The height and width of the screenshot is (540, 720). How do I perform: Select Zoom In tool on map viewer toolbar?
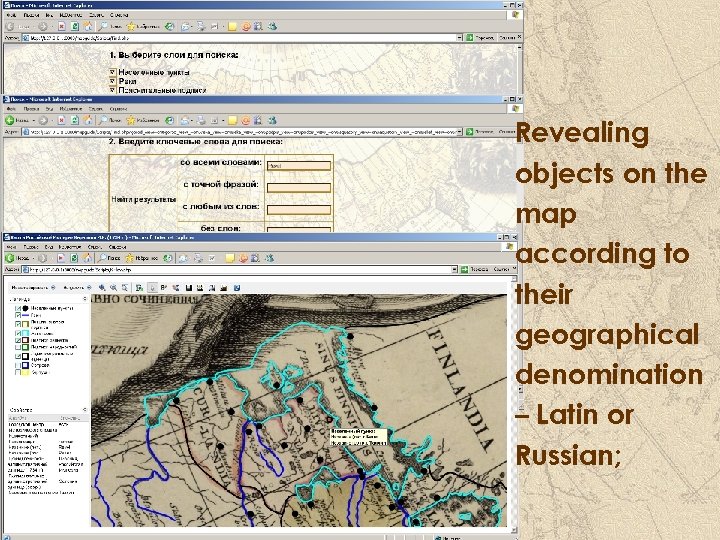102,288
